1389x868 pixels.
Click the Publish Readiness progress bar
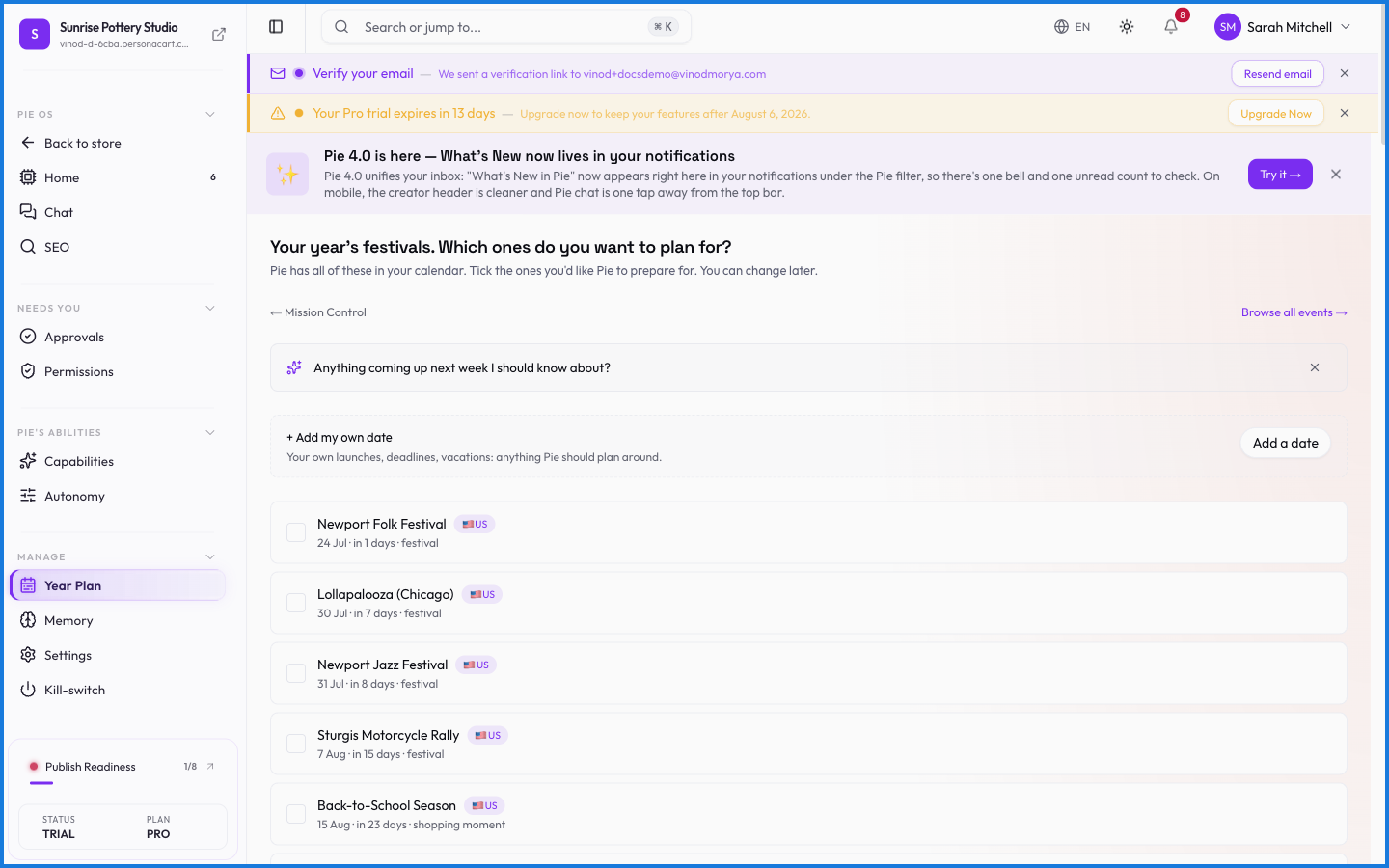(123, 783)
